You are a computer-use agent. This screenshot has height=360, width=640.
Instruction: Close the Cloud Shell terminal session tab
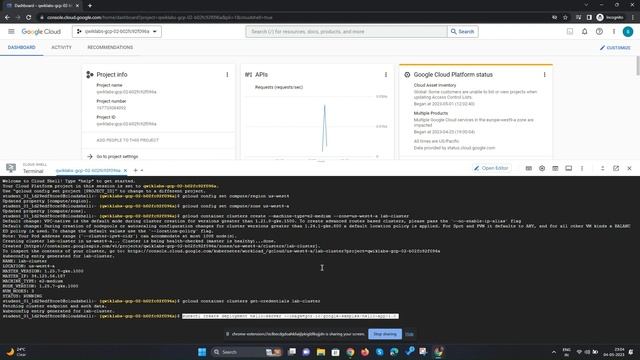click(125, 170)
